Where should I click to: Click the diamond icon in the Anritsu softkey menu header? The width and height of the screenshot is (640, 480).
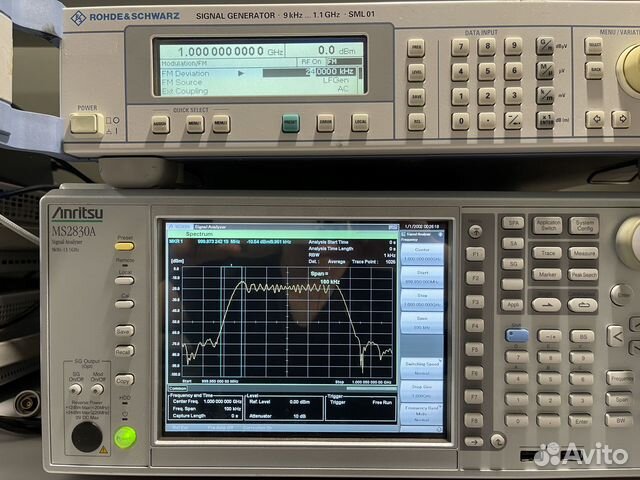pos(440,235)
